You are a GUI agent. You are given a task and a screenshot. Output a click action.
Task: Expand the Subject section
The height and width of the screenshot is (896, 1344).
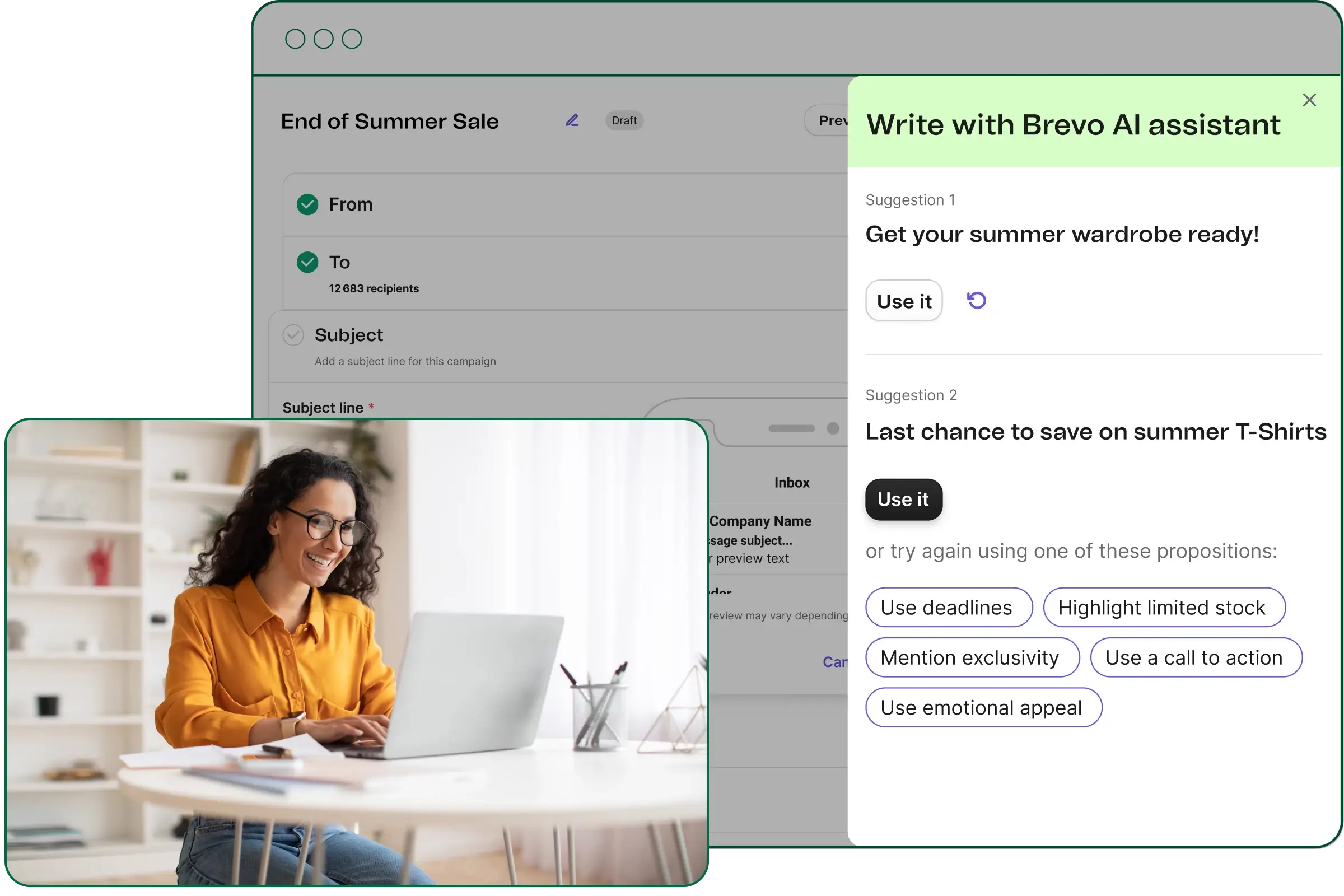point(348,335)
